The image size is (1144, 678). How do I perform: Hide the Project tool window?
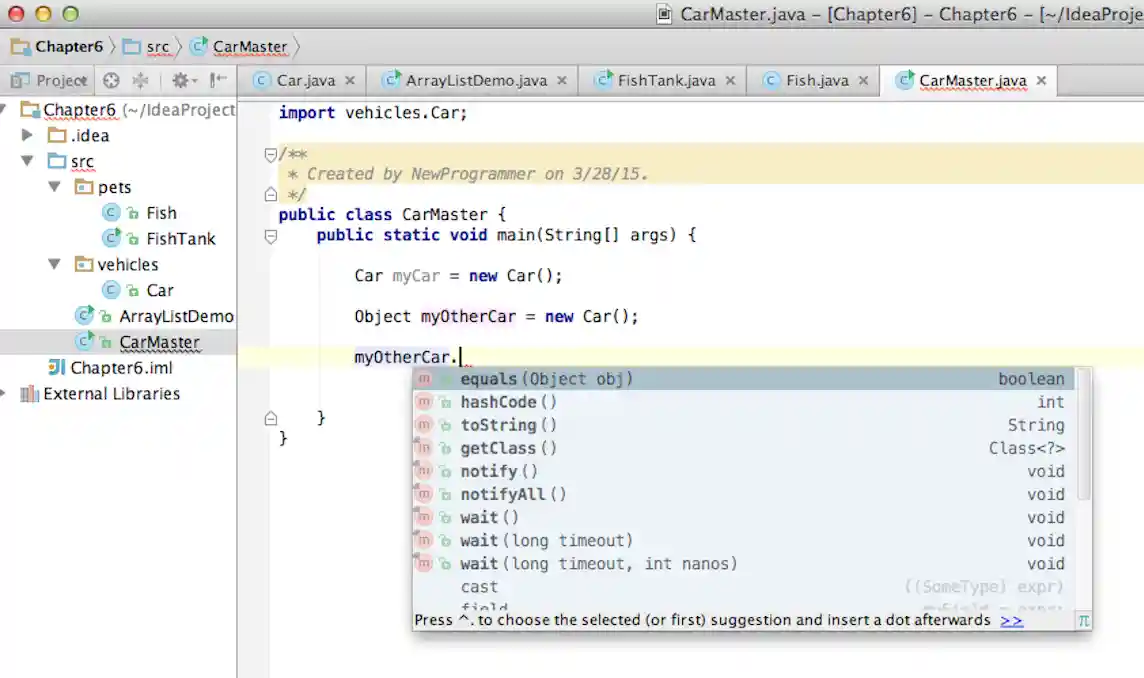(x=219, y=81)
